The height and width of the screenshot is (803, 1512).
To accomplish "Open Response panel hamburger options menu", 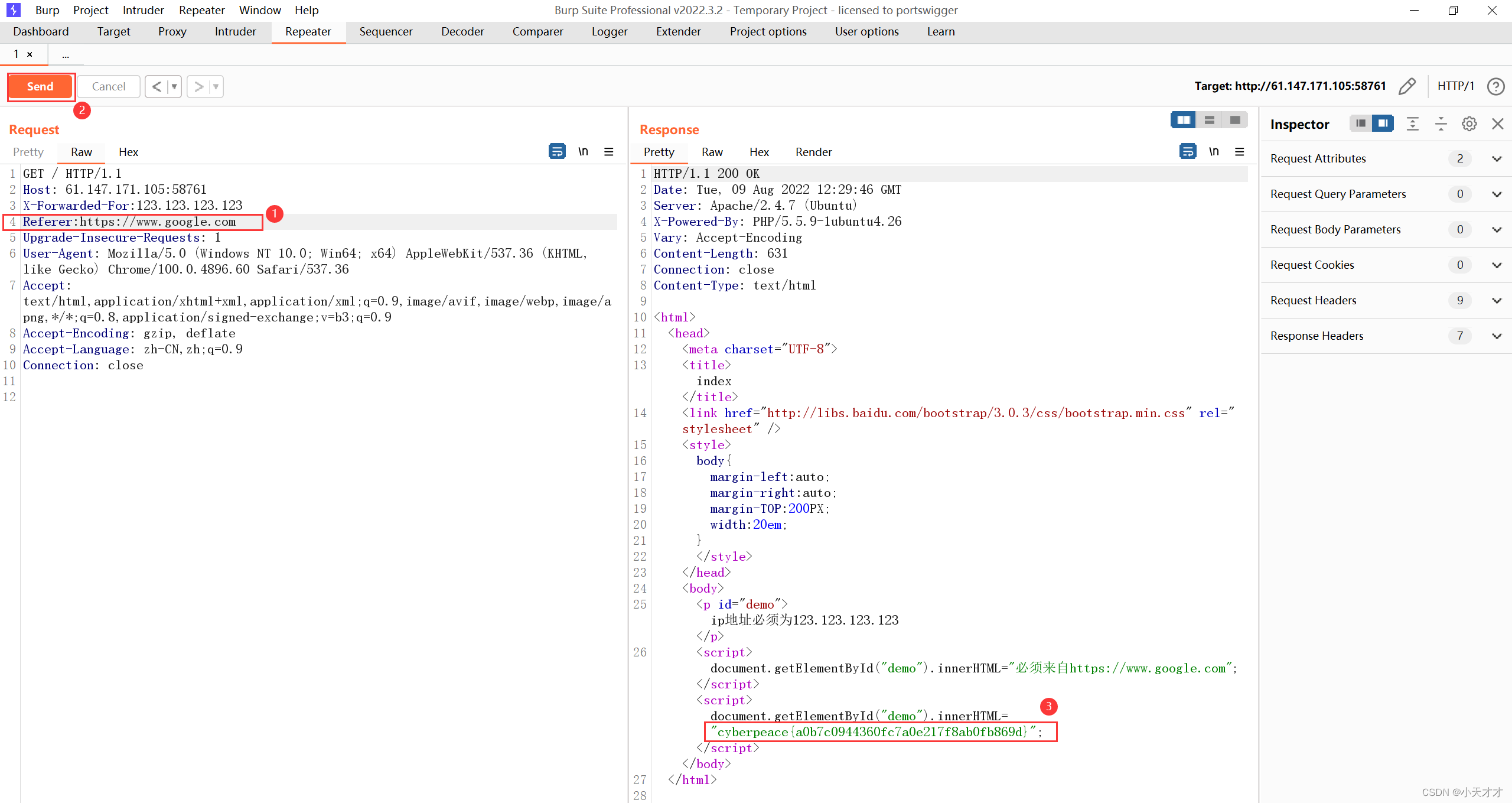I will click(1239, 151).
